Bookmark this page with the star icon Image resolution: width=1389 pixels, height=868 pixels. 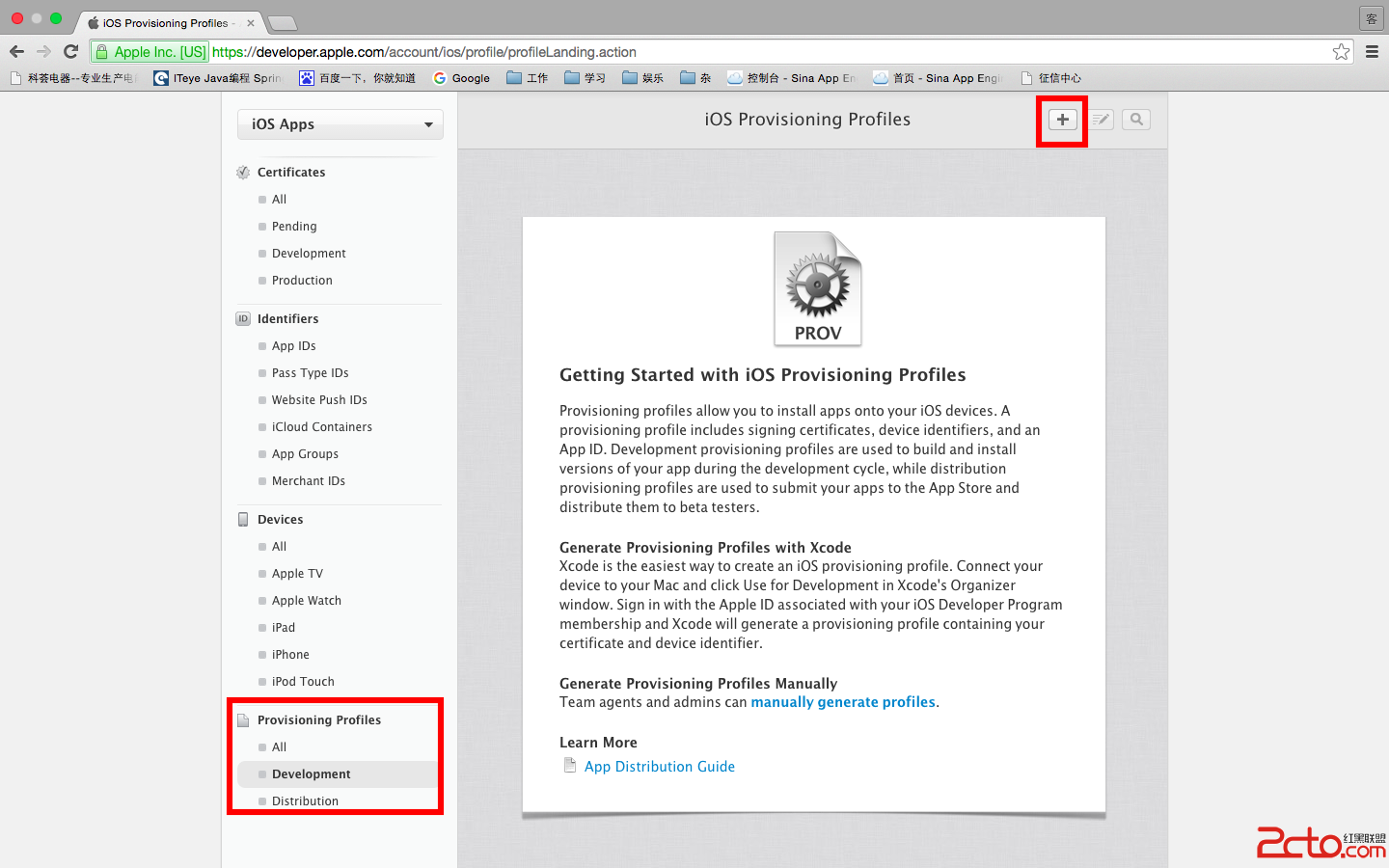point(1341,52)
